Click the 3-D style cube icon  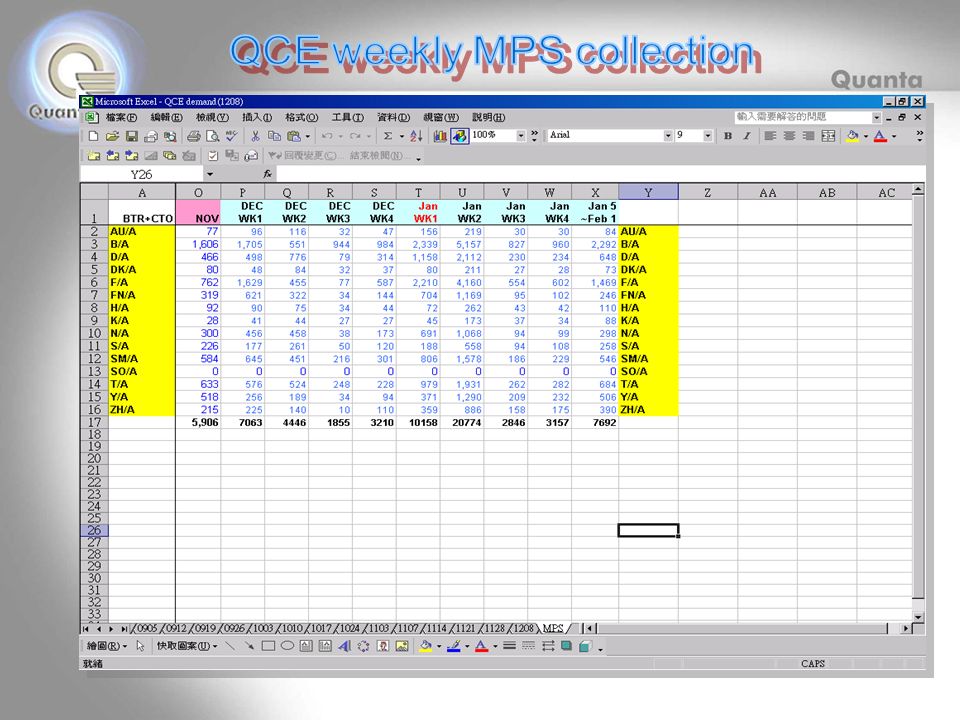585,646
